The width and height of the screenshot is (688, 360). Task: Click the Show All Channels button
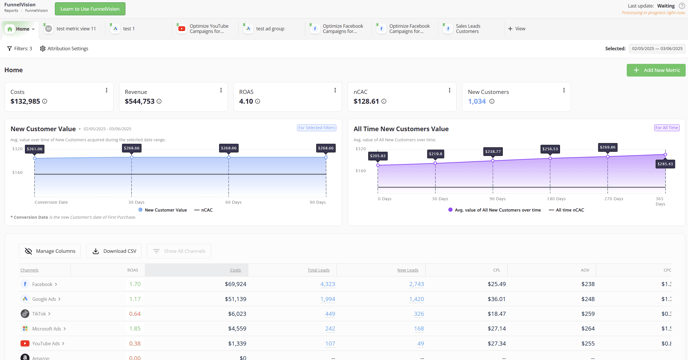coord(179,251)
